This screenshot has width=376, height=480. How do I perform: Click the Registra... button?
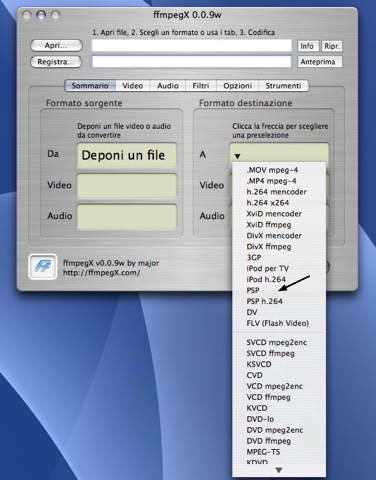click(56, 62)
